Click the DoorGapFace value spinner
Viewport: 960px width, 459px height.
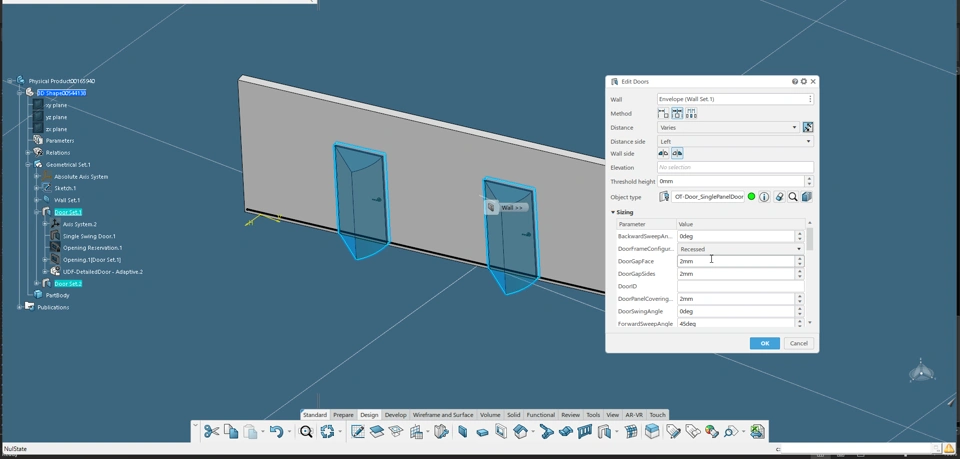pyautogui.click(x=800, y=261)
